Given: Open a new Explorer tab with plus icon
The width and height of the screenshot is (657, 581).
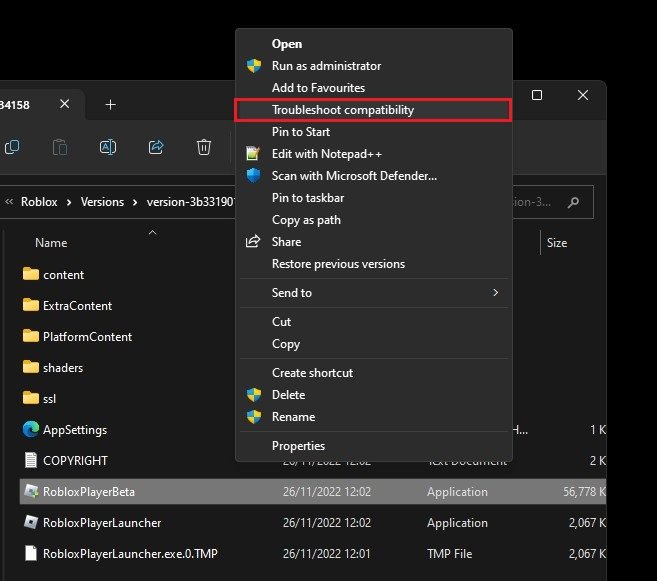Looking at the screenshot, I should pyautogui.click(x=110, y=104).
